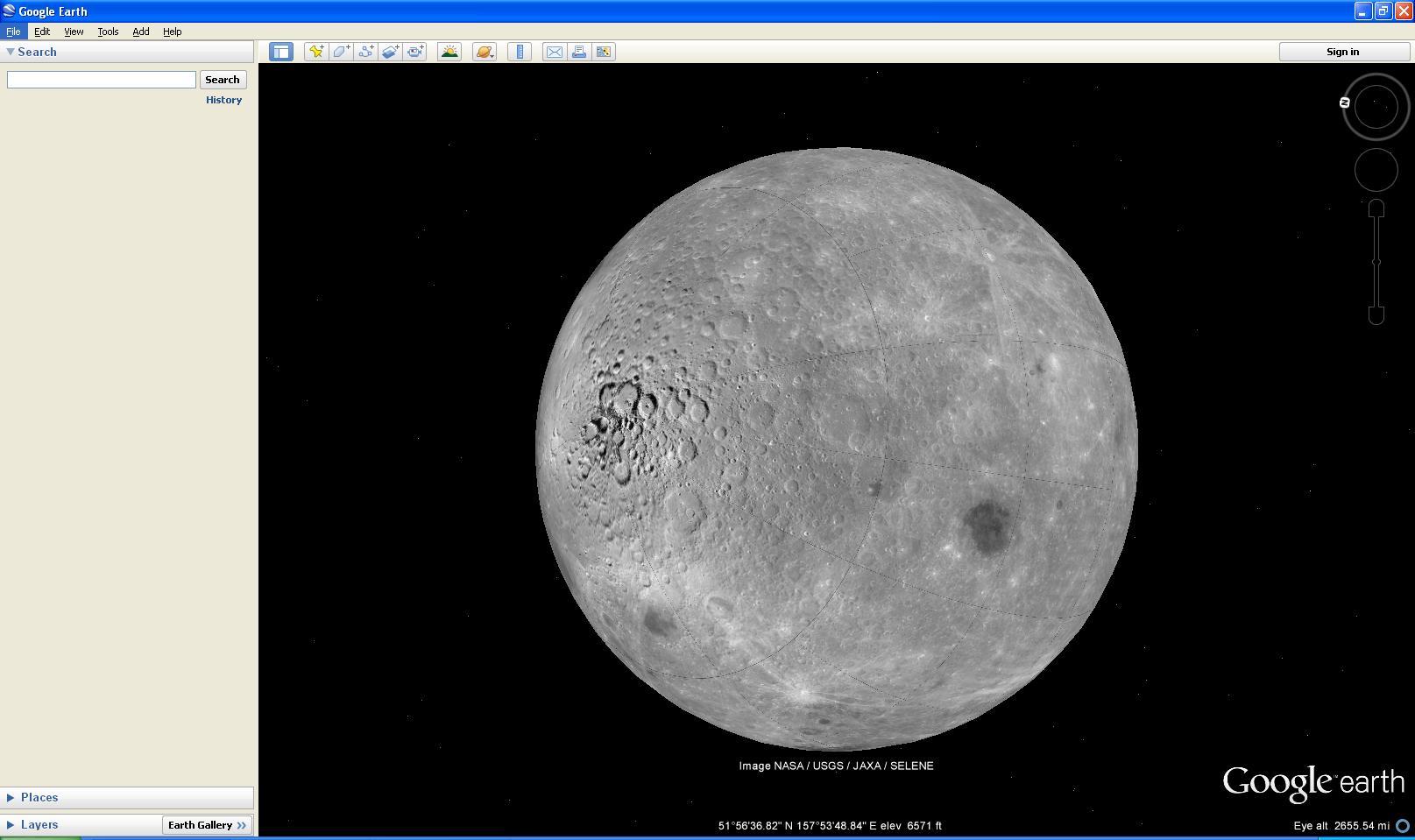Viewport: 1415px width, 840px height.
Task: Save the current image
Action: tap(603, 52)
